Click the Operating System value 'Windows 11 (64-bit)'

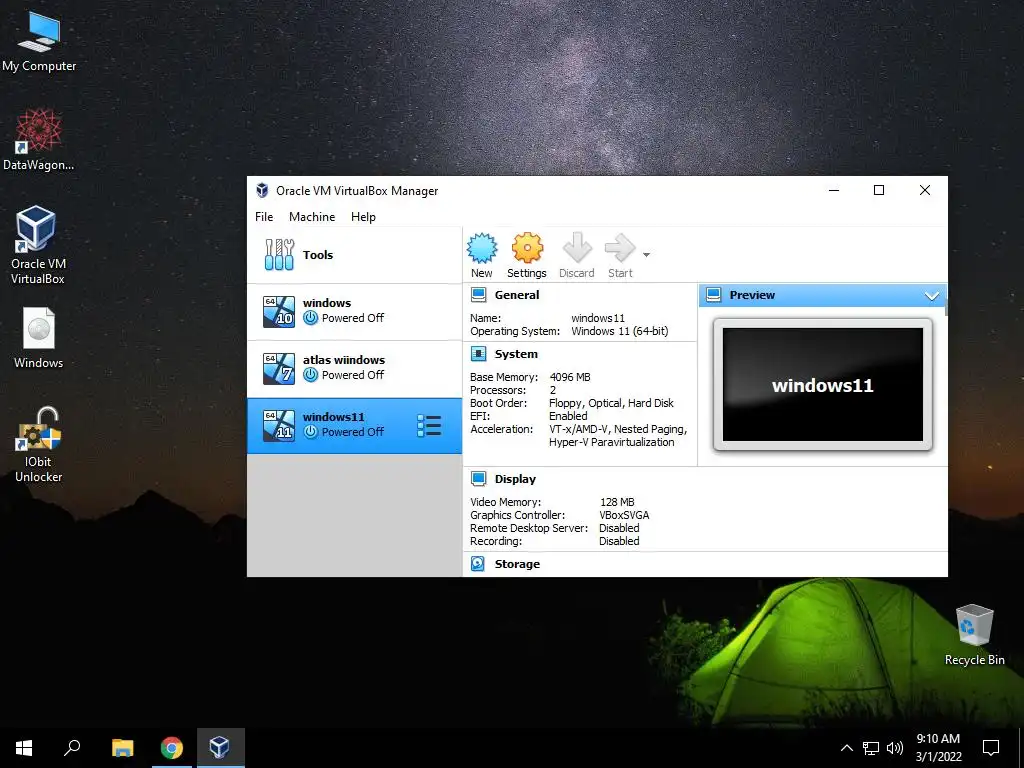[x=620, y=331]
